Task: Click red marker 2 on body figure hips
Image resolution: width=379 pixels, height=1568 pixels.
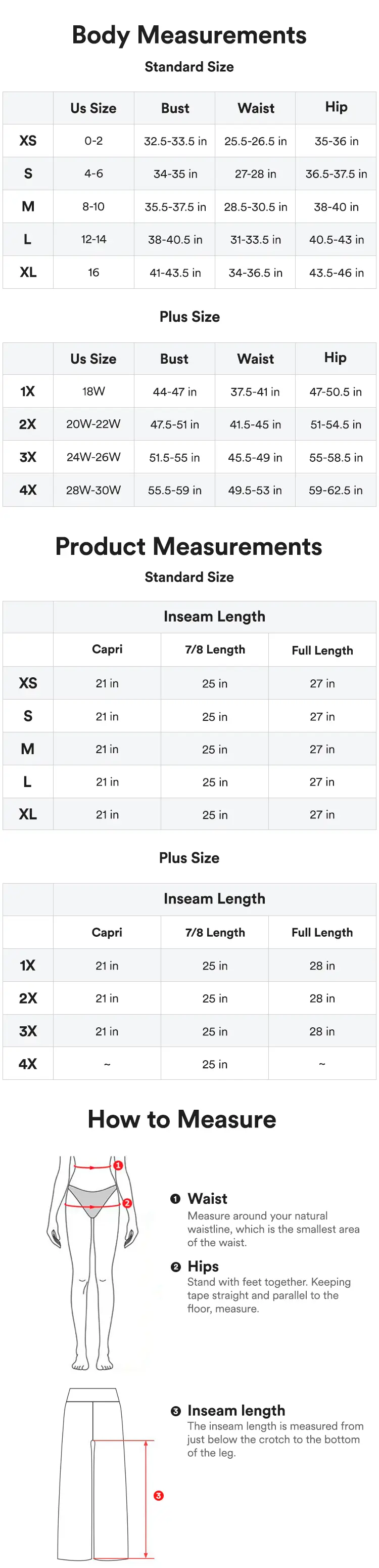Action: pos(127,1203)
